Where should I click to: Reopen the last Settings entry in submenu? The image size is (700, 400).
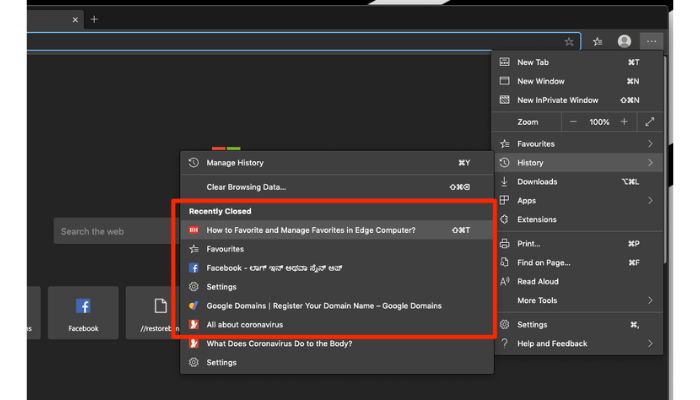[x=337, y=362]
